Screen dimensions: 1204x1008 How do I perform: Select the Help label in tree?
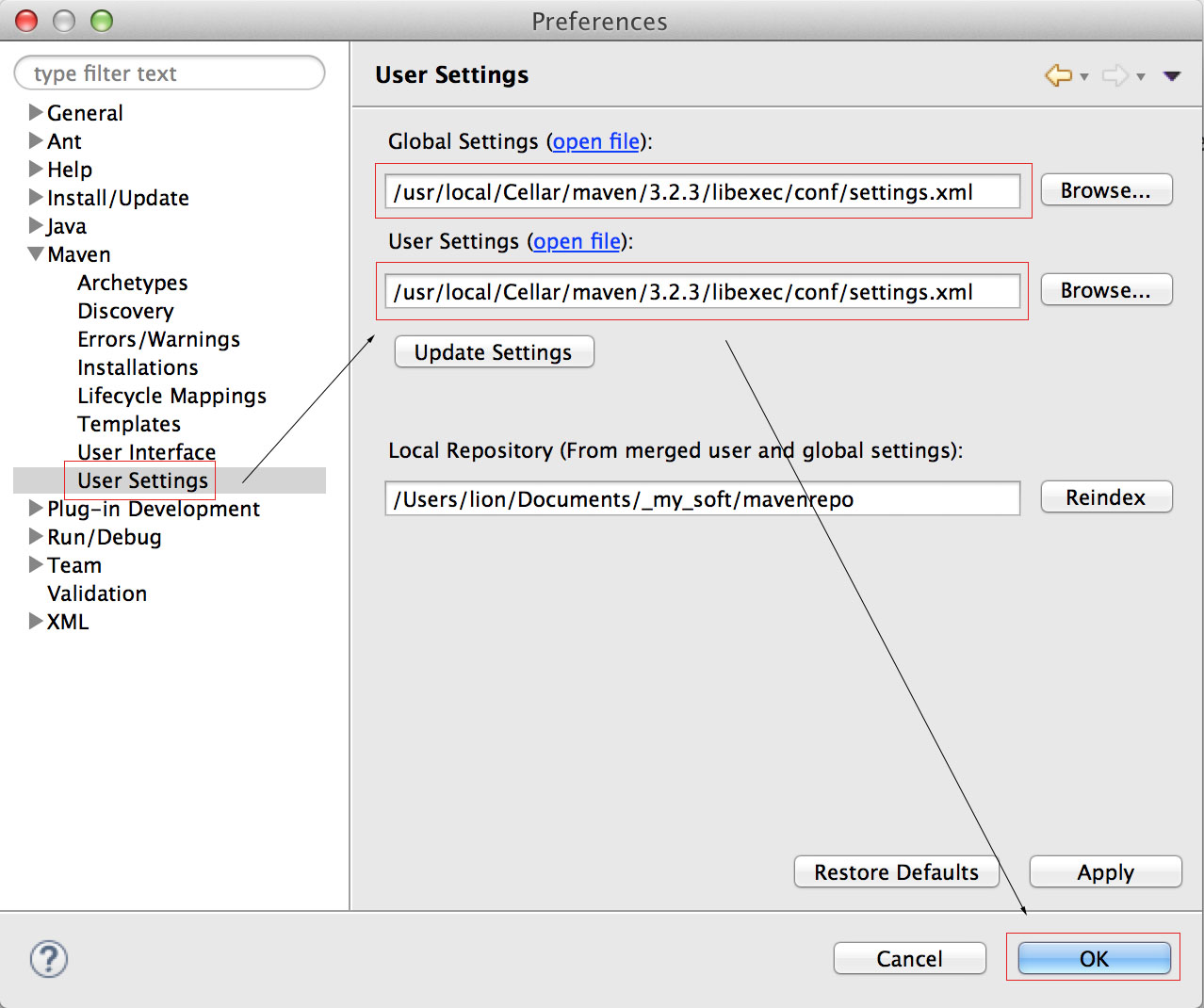(70, 170)
